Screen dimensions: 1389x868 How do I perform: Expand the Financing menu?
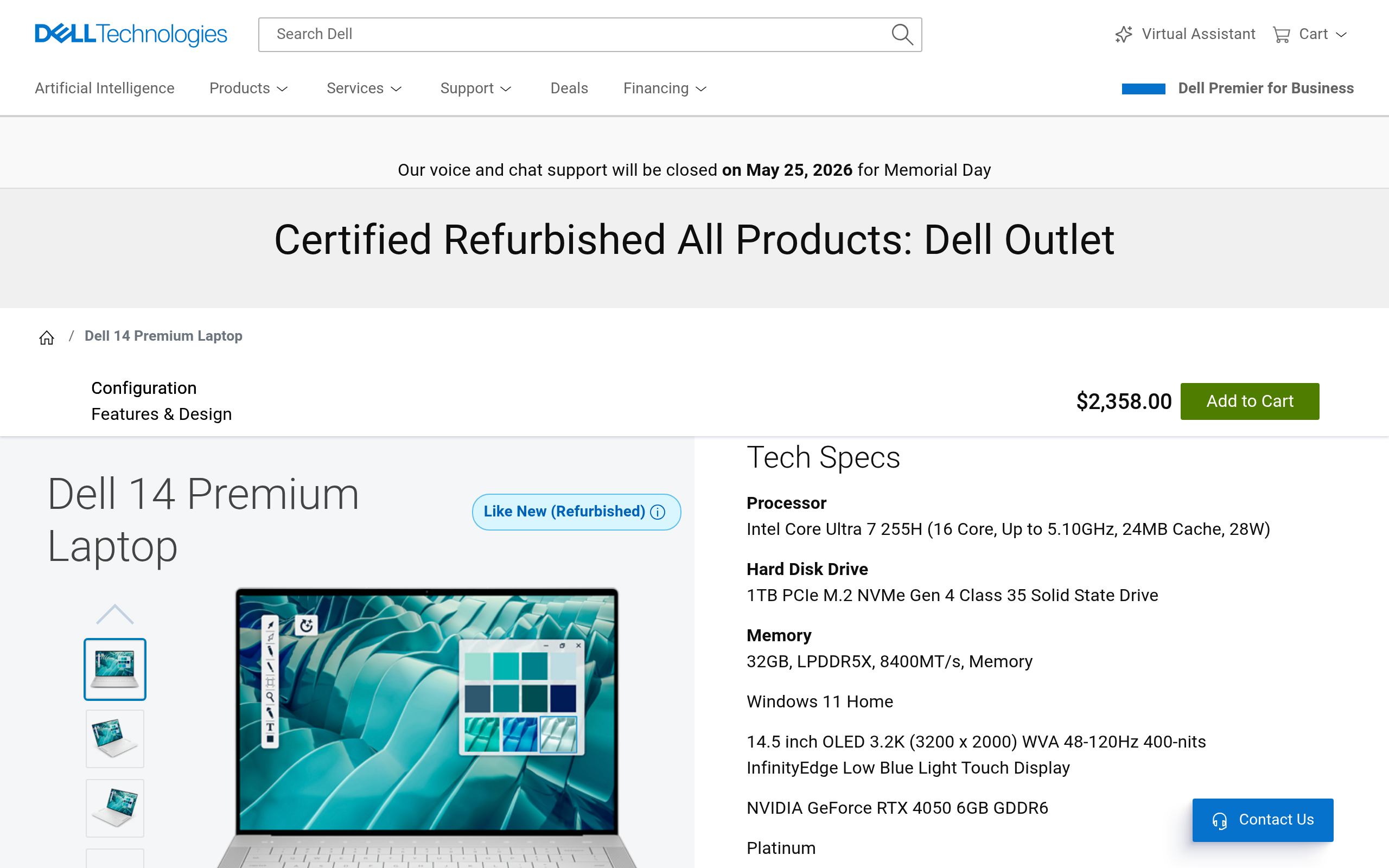click(665, 88)
